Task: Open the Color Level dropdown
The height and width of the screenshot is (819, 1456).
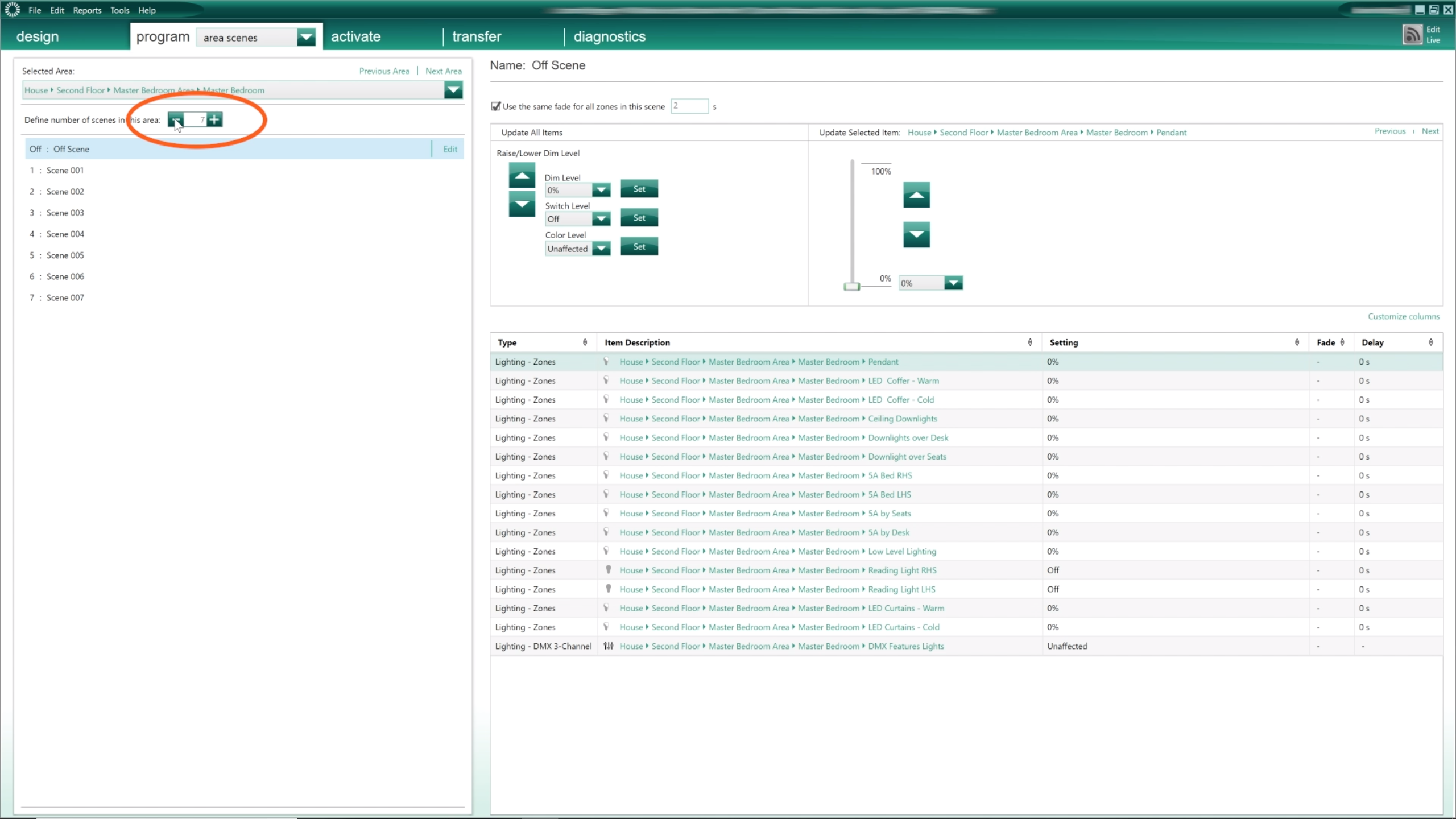Action: tap(601, 248)
